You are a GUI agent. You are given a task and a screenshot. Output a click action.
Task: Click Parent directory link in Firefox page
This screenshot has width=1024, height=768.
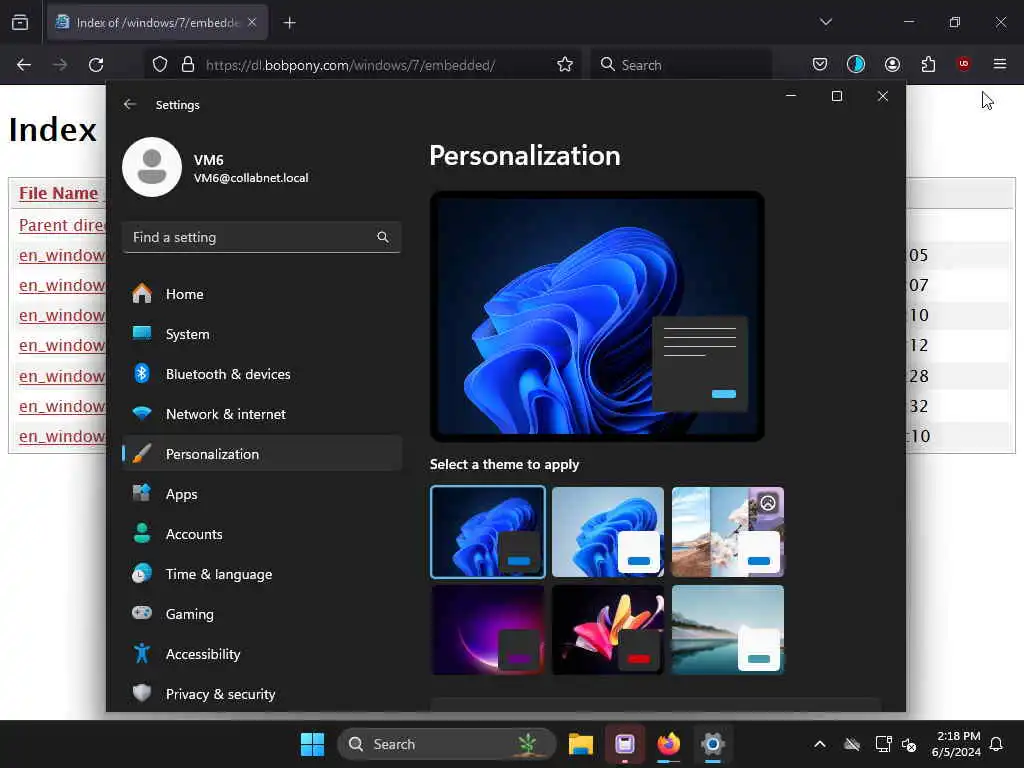pos(62,225)
